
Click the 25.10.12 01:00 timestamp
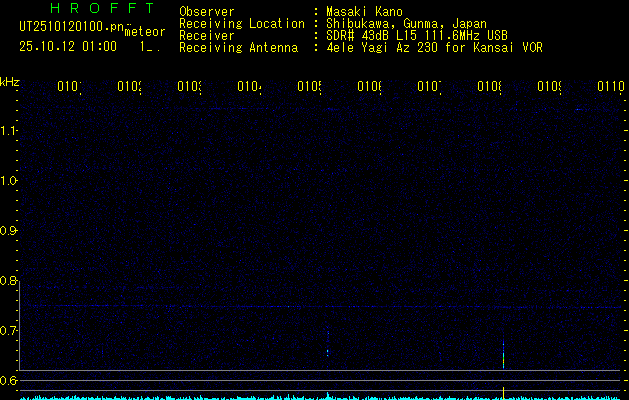click(x=68, y=46)
